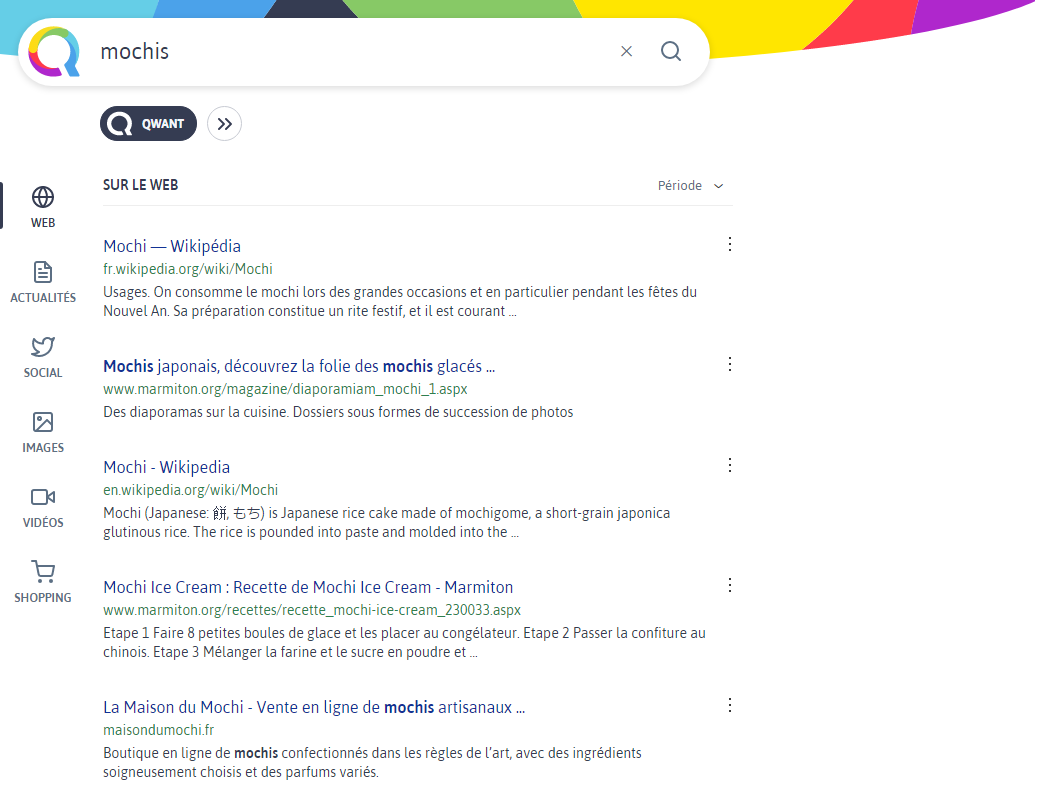This screenshot has height=788, width=1037.
Task: Open the Mochi — Wikipédia result
Action: pyautogui.click(x=172, y=246)
